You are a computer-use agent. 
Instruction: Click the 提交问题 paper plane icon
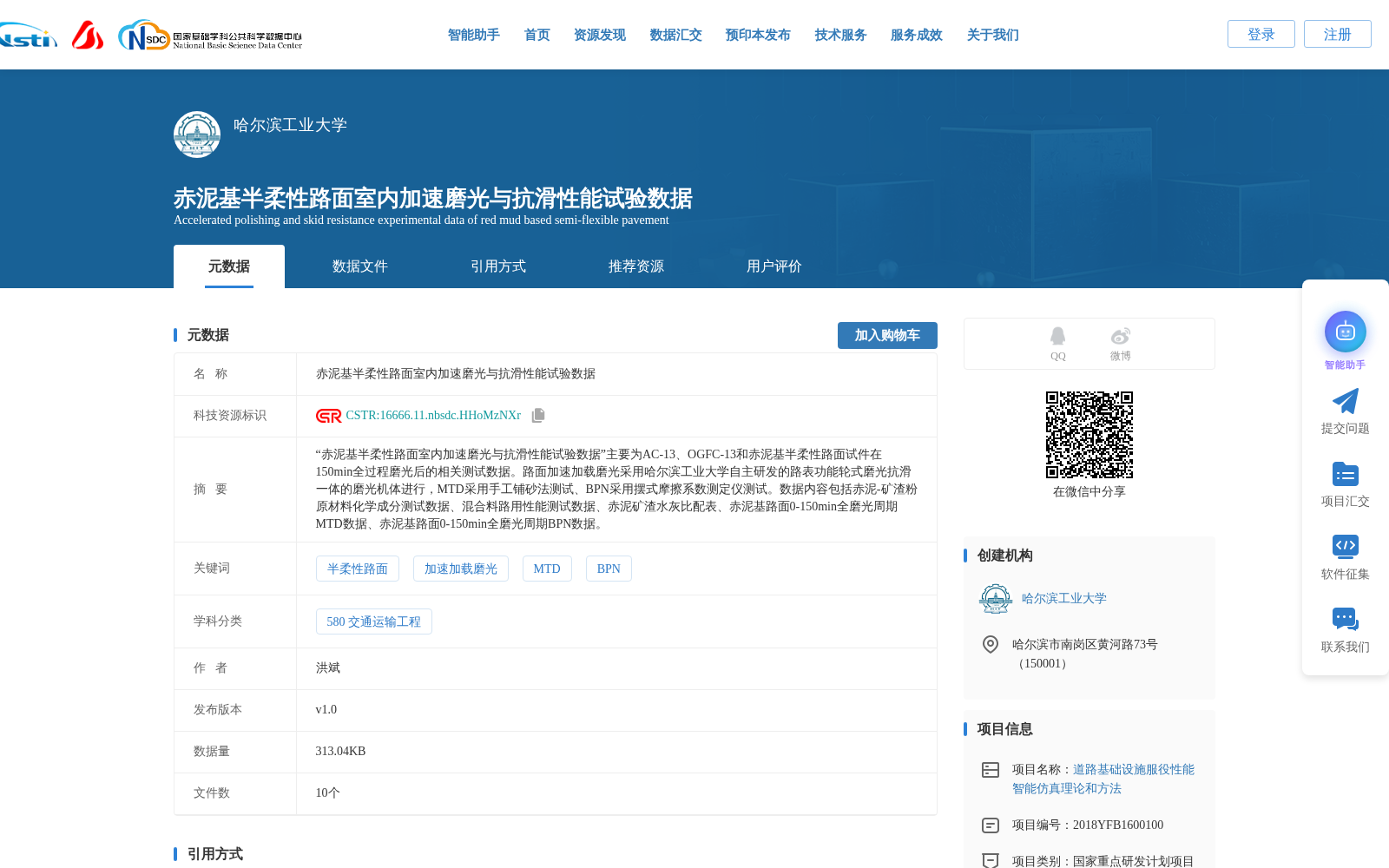pyautogui.click(x=1346, y=401)
